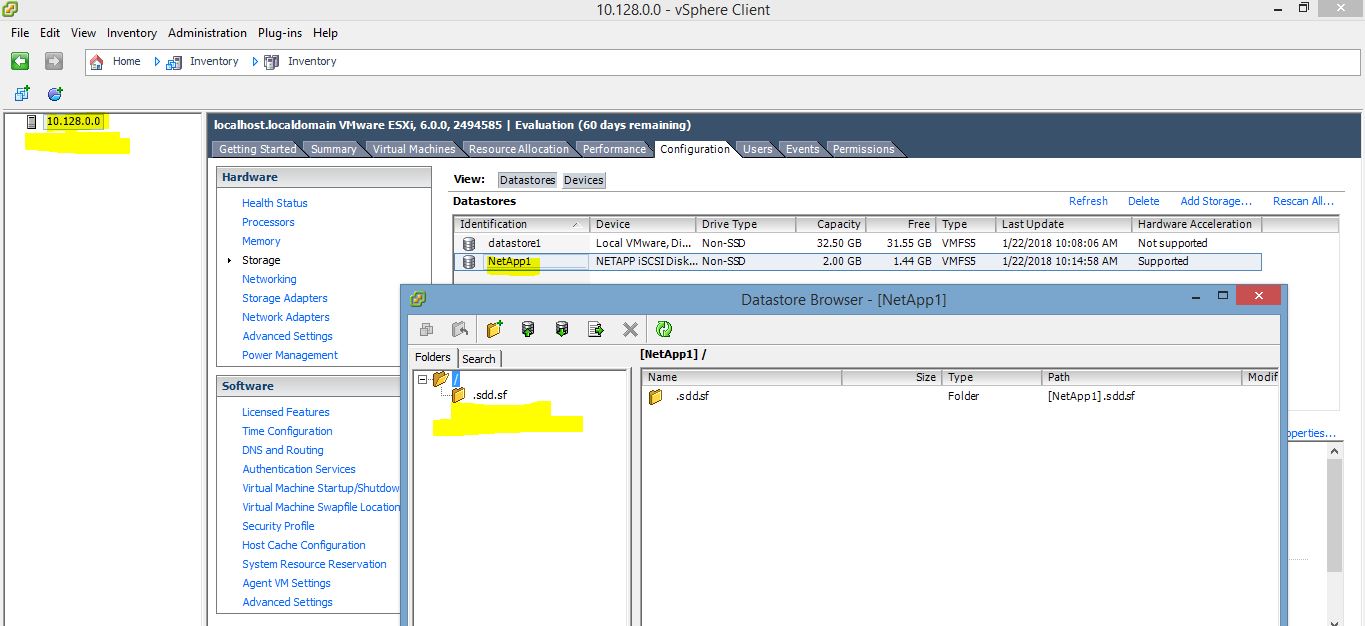1365x626 pixels.
Task: Click the download from datastore icon
Action: tap(562, 329)
